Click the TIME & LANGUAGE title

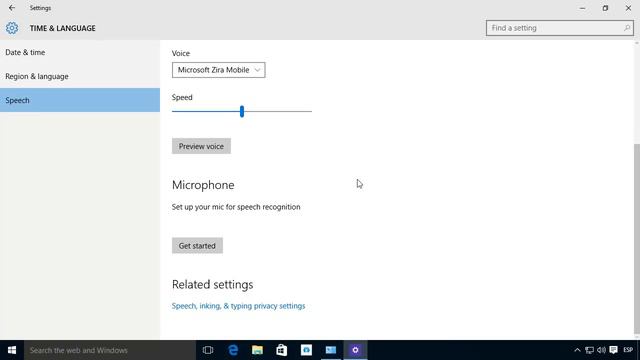coord(62,28)
